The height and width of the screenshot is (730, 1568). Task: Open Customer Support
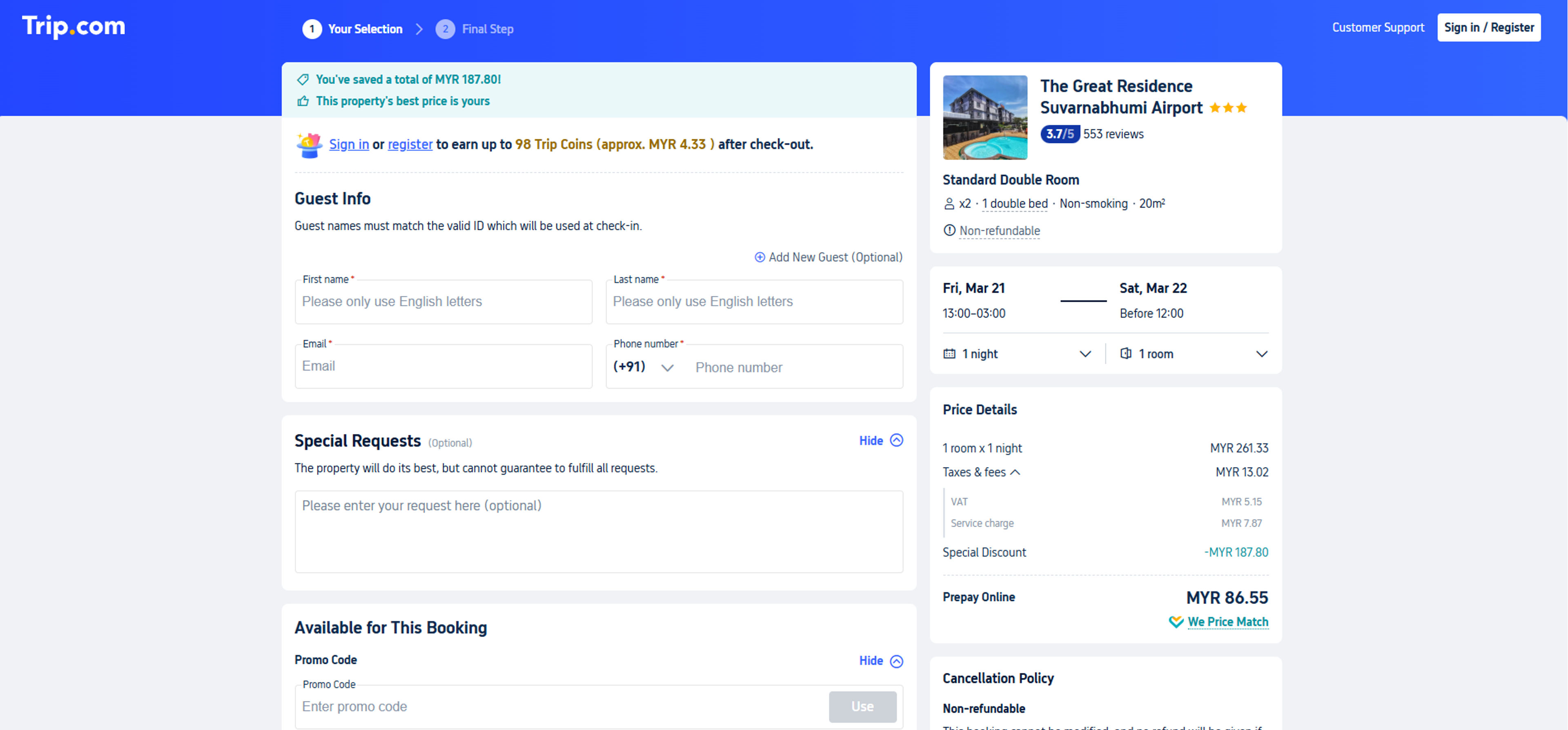pos(1378,27)
